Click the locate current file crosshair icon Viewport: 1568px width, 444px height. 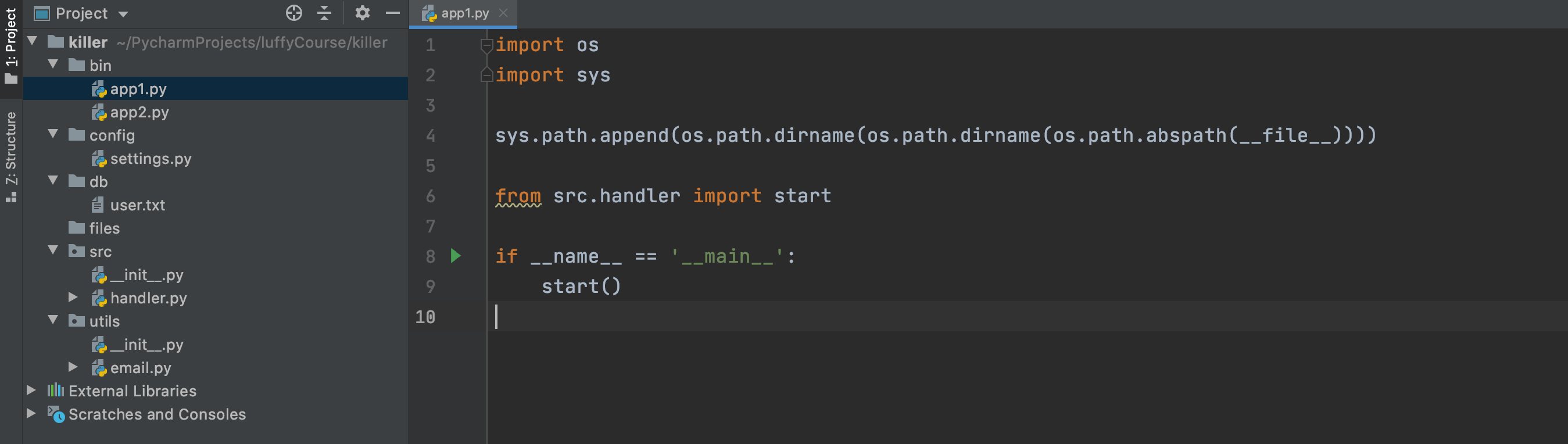point(294,13)
